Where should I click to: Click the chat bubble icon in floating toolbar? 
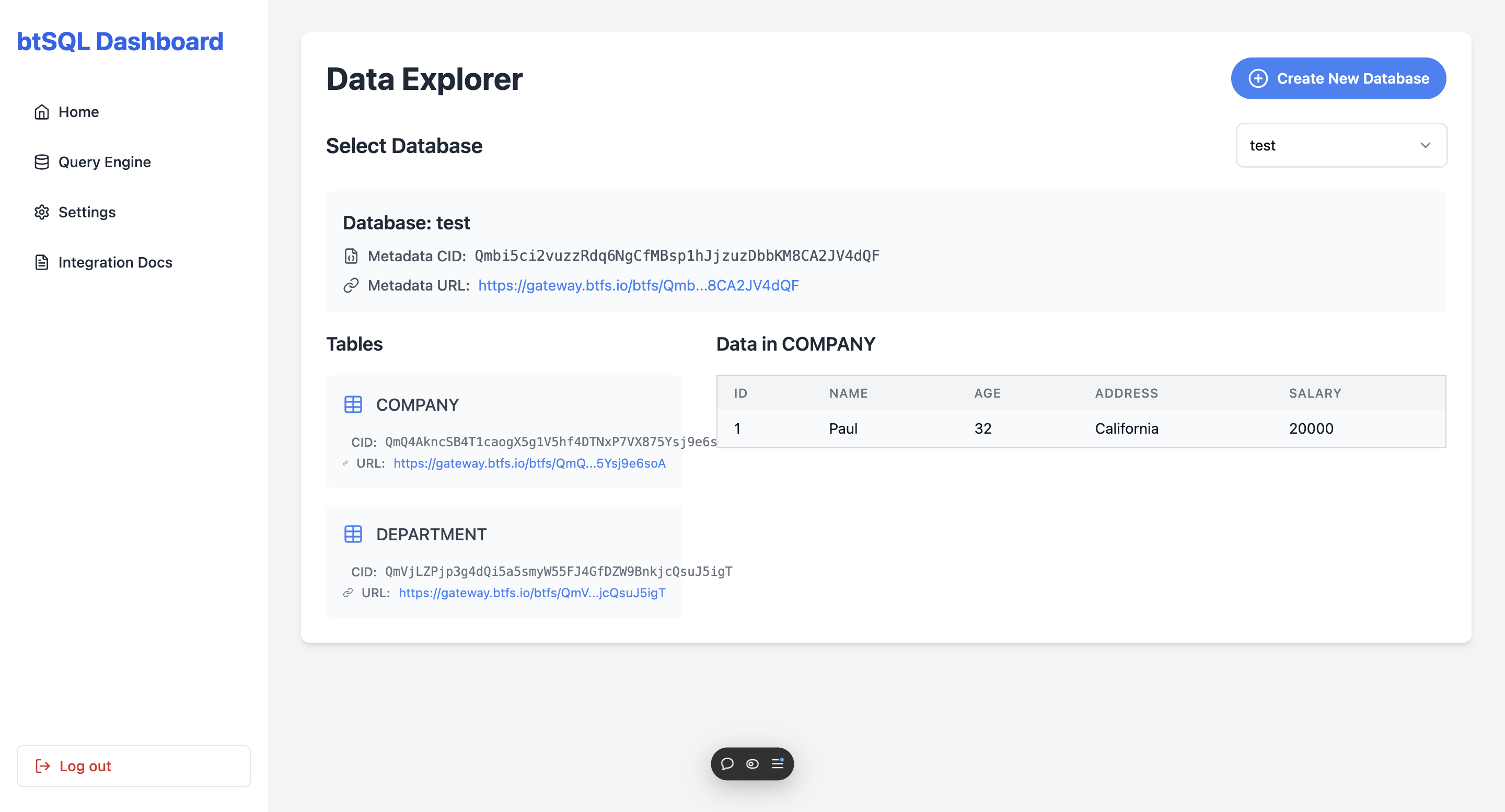(727, 763)
